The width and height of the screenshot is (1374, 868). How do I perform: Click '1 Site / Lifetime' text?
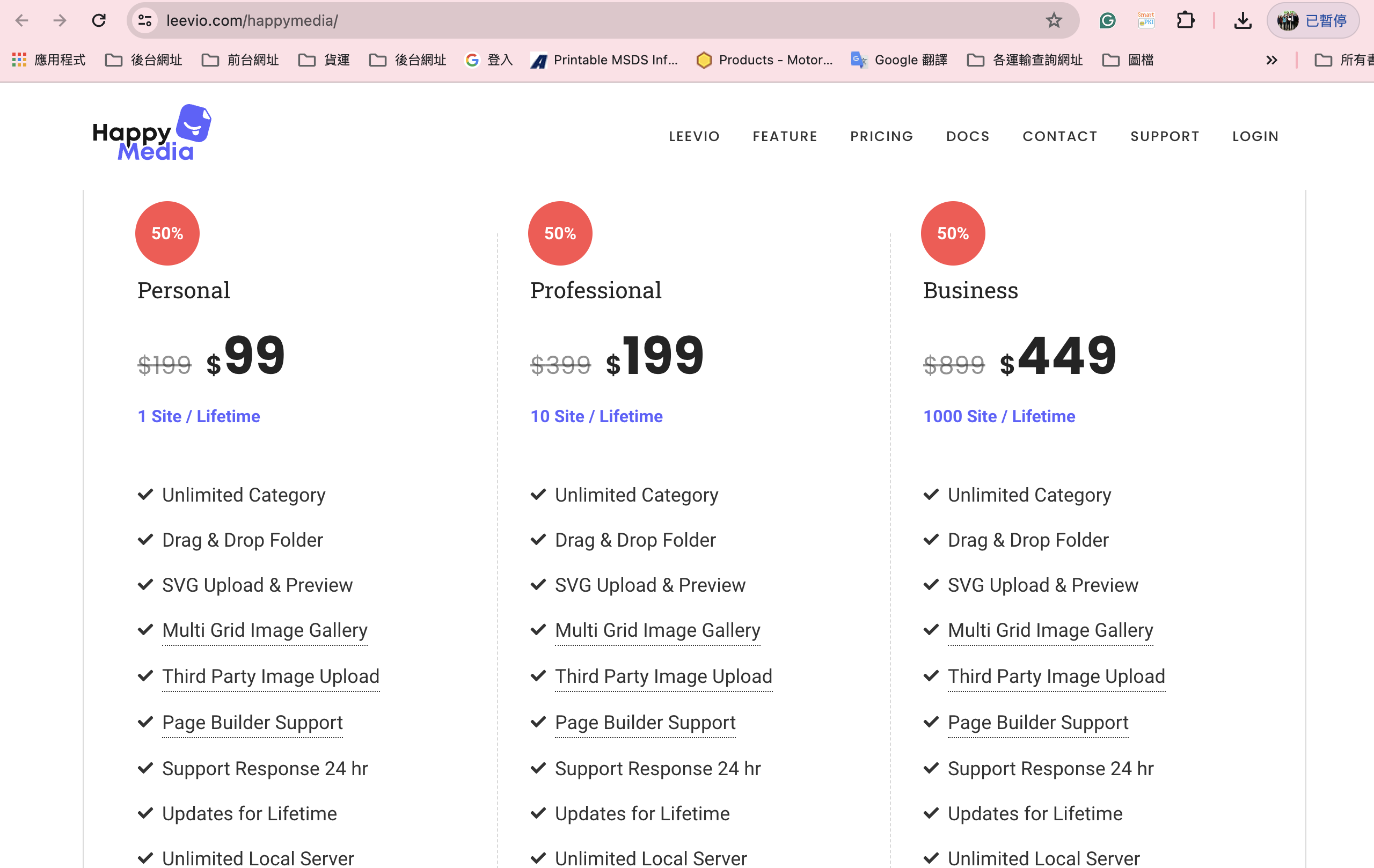tap(199, 416)
